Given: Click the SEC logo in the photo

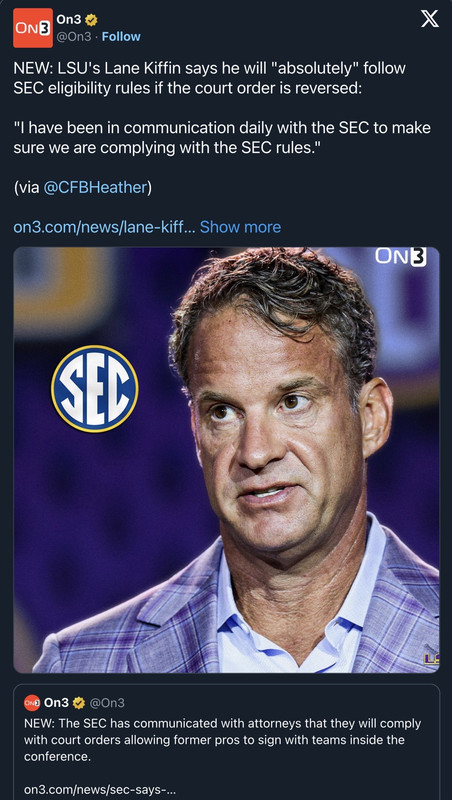Looking at the screenshot, I should [94, 389].
